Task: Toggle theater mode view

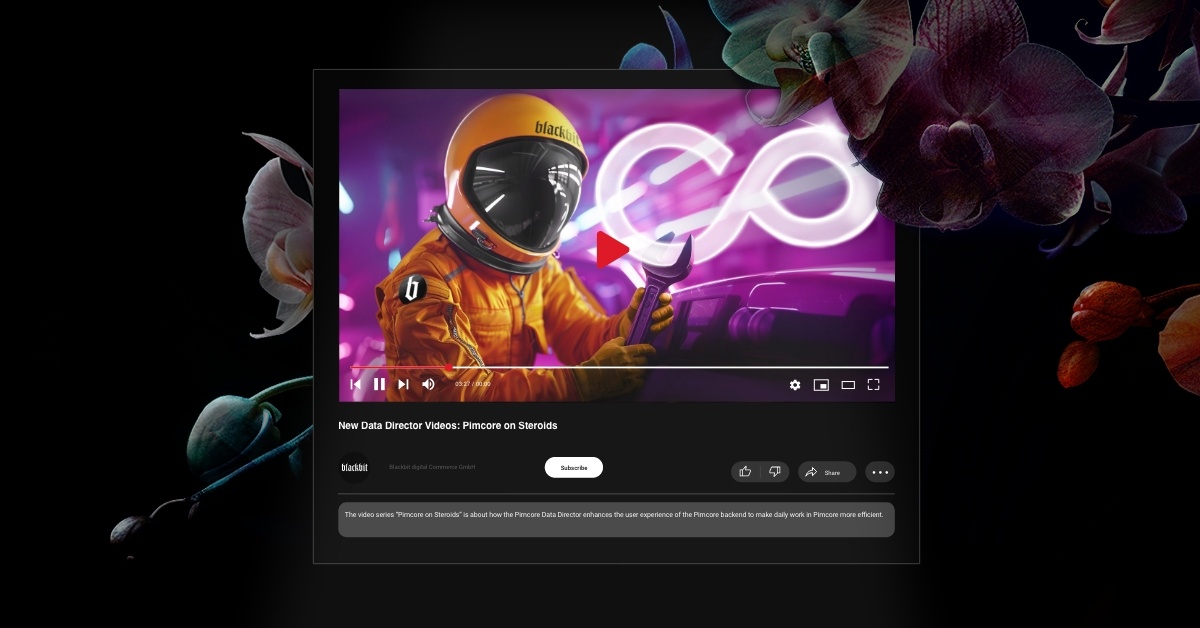Action: [x=848, y=385]
